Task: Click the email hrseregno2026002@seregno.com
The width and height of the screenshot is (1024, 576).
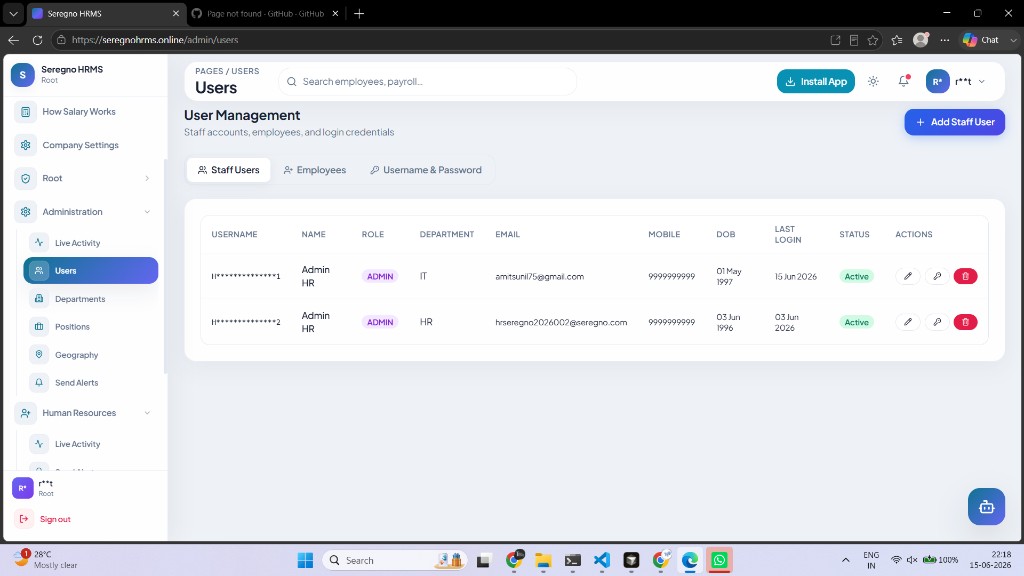Action: 561,322
